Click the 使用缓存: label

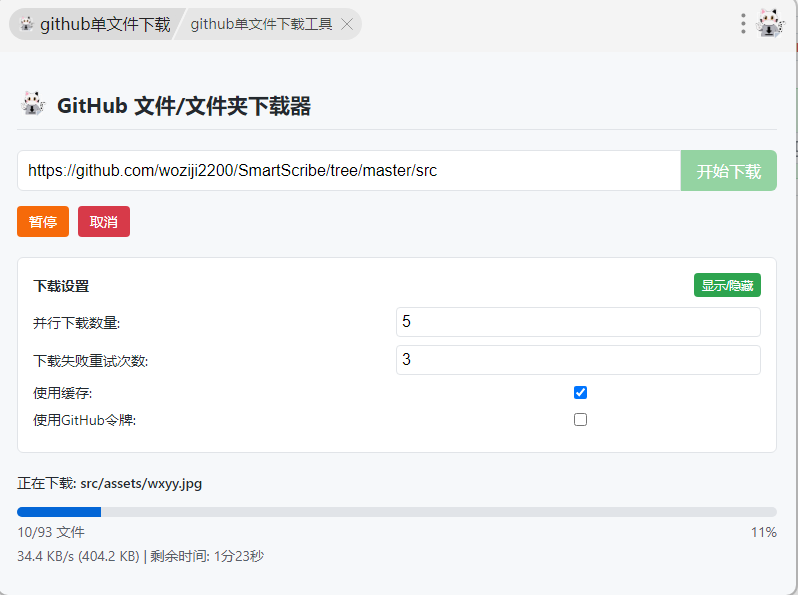click(63, 393)
